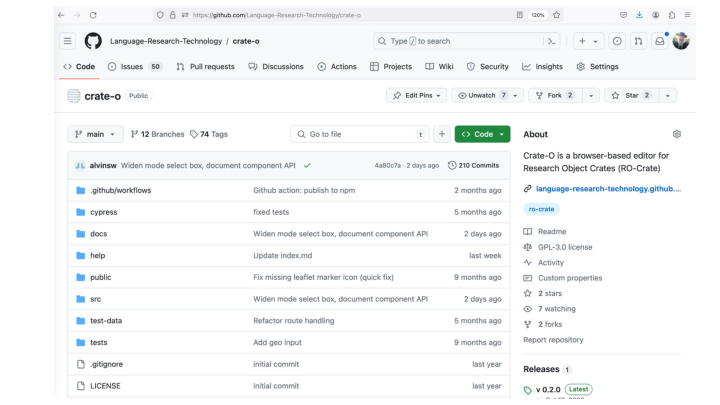This screenshot has height=405, width=720.
Task: Open the v0.2.0 latest release
Action: (x=548, y=389)
